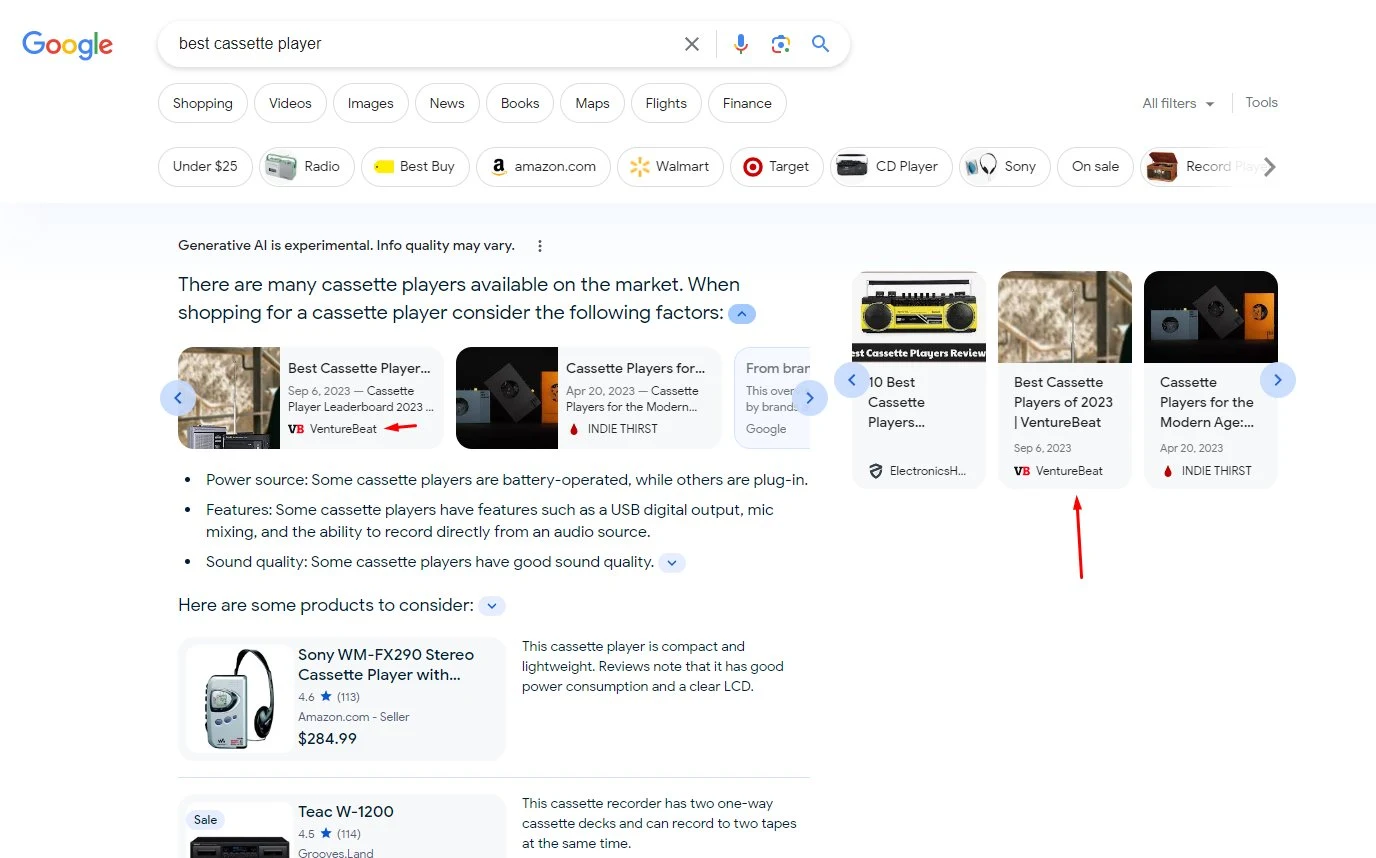Click the blue search magnifier icon
This screenshot has height=858, width=1376.
tap(821, 44)
